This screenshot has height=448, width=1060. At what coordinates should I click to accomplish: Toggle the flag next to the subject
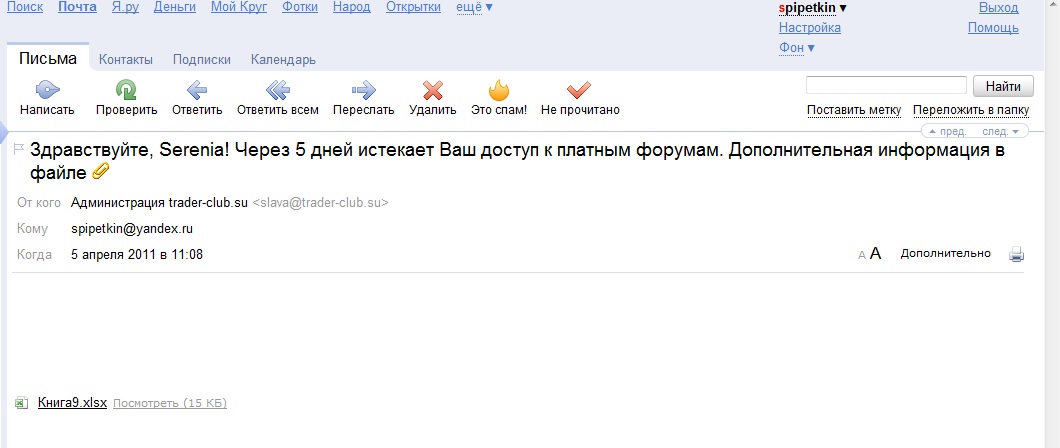click(x=19, y=149)
